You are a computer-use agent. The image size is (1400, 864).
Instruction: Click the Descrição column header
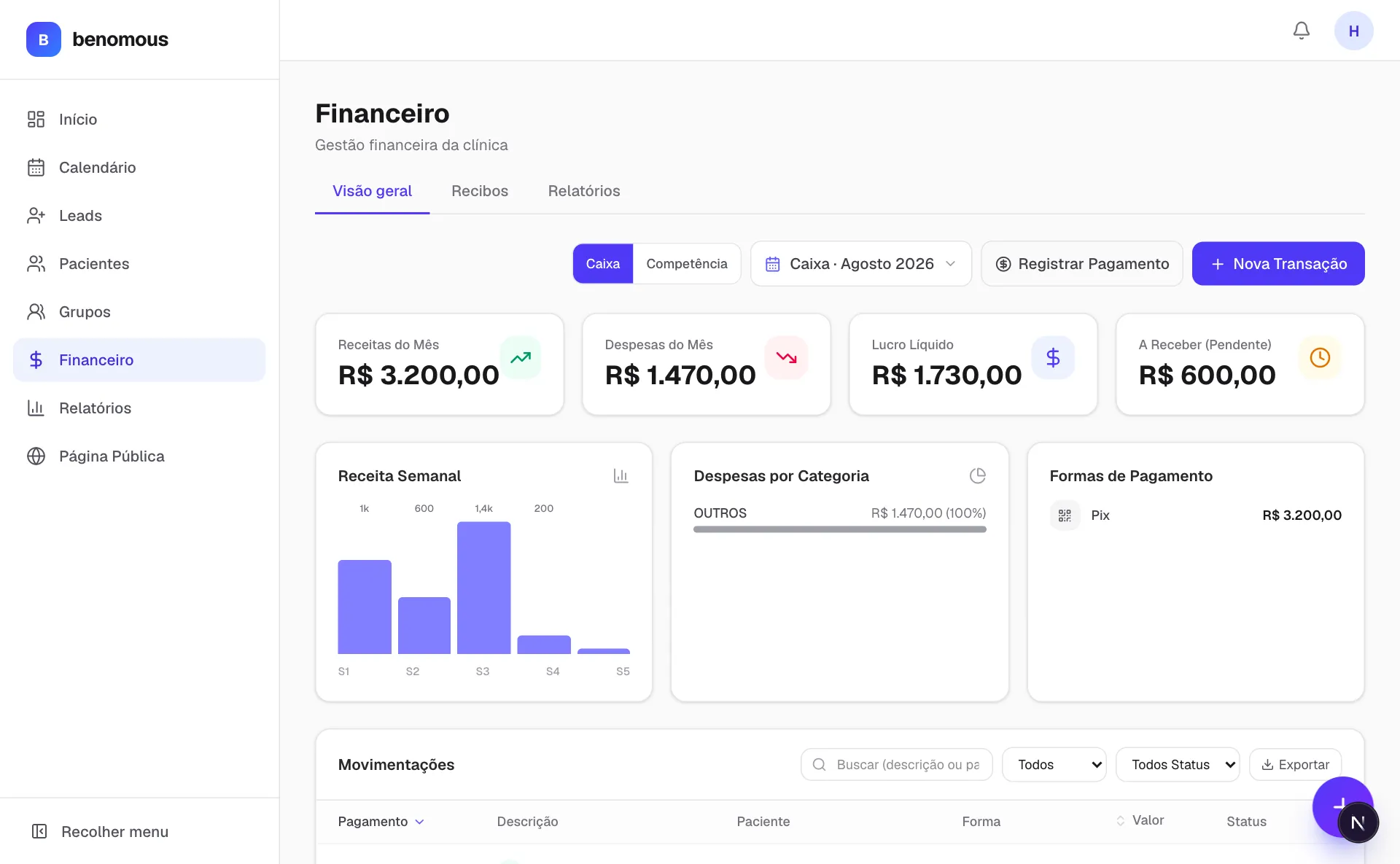527,822
